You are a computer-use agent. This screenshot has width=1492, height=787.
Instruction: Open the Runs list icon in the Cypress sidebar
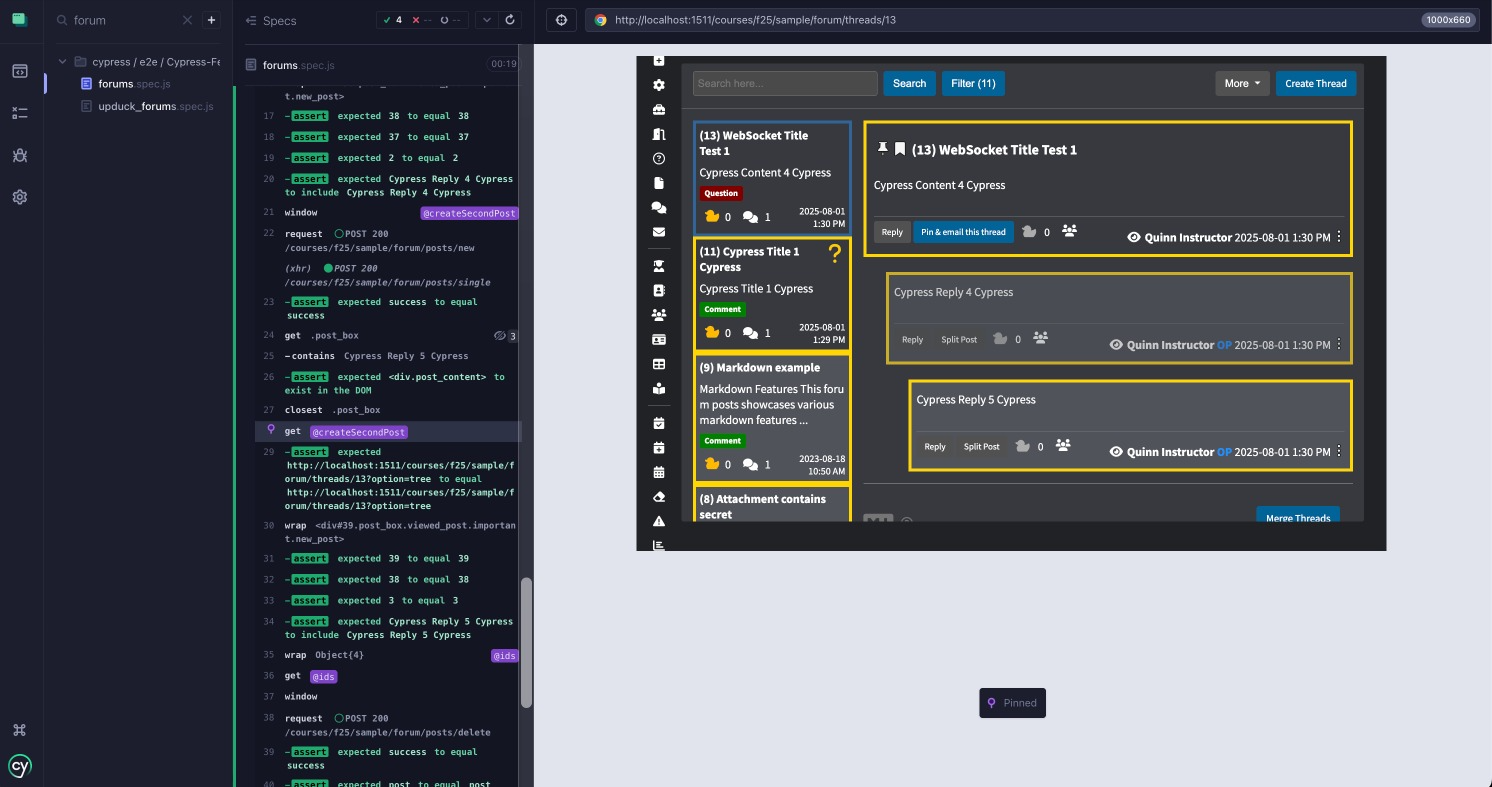19,113
